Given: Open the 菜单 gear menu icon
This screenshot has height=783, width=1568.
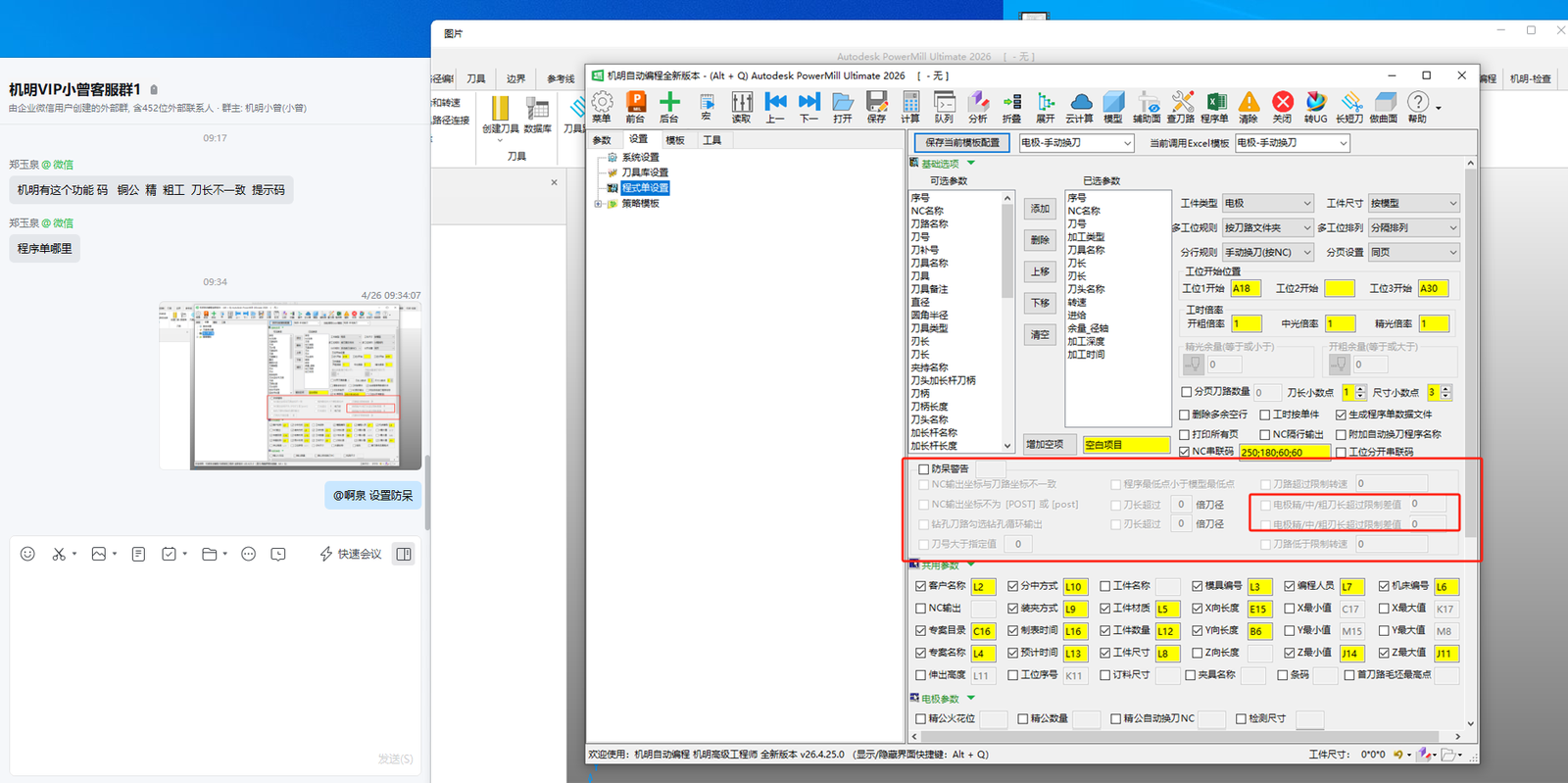Looking at the screenshot, I should pos(602,107).
